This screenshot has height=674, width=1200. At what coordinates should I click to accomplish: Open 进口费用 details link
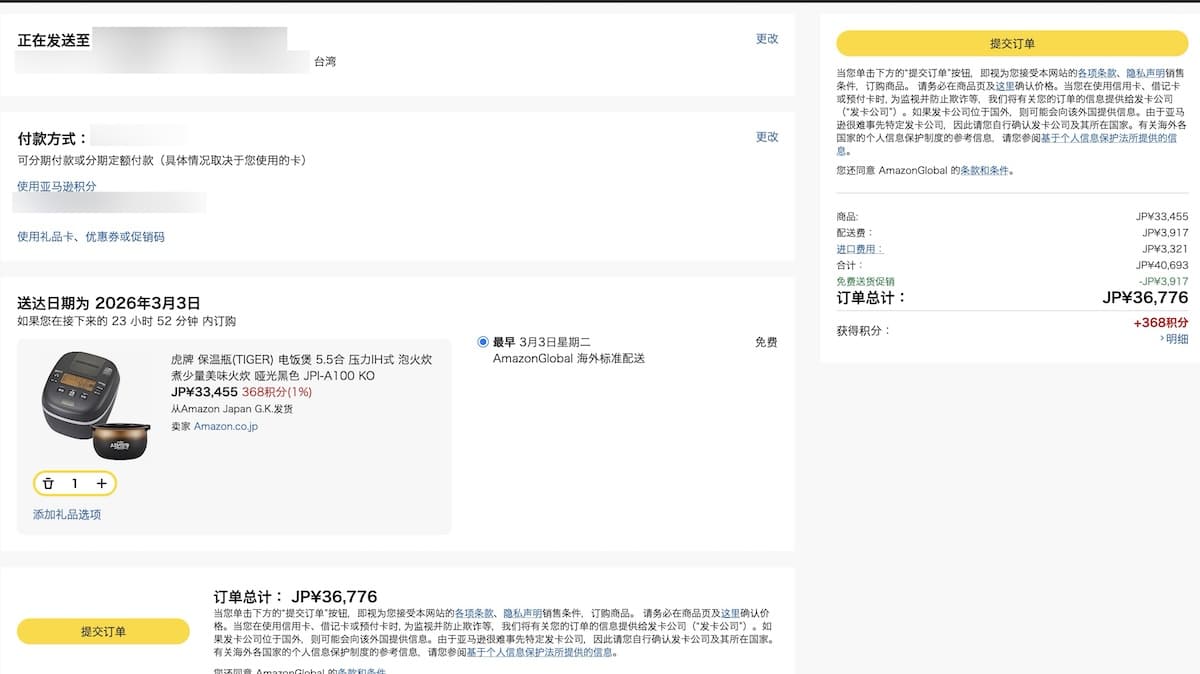pyautogui.click(x=859, y=249)
